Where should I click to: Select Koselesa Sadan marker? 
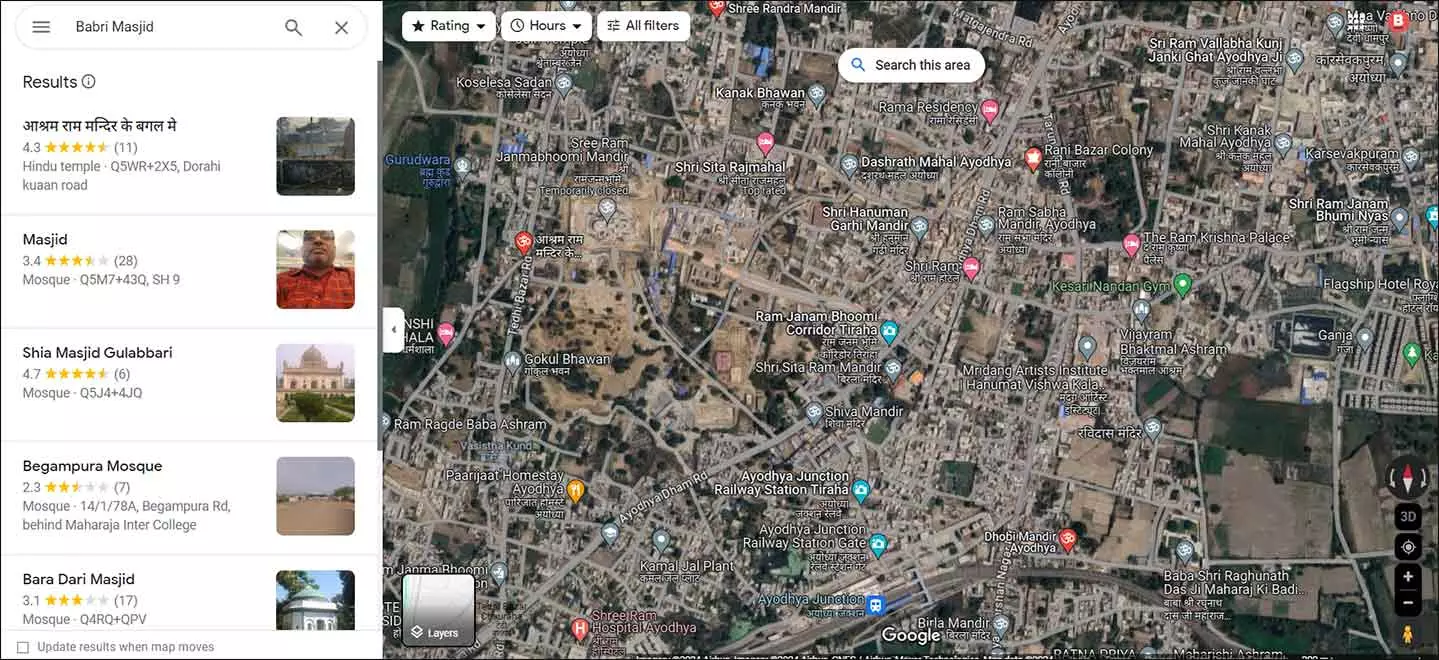click(x=564, y=83)
